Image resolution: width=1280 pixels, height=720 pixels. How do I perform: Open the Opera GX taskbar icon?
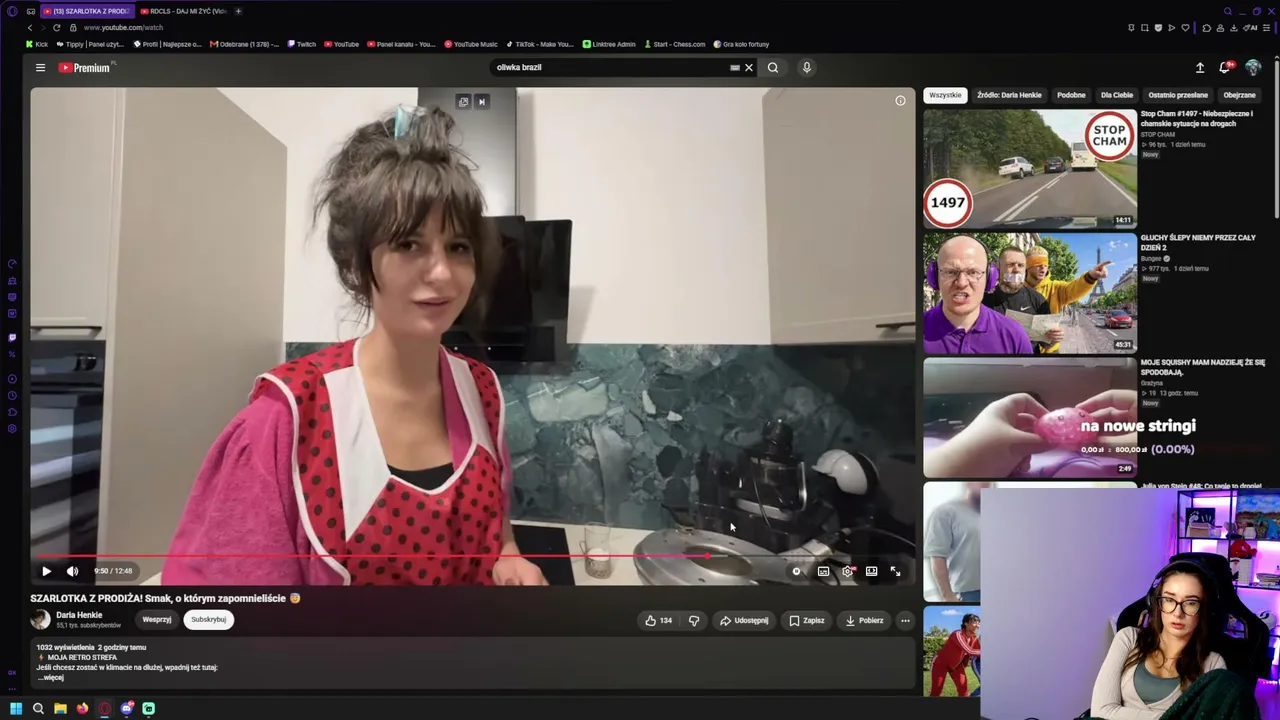pyautogui.click(x=104, y=709)
